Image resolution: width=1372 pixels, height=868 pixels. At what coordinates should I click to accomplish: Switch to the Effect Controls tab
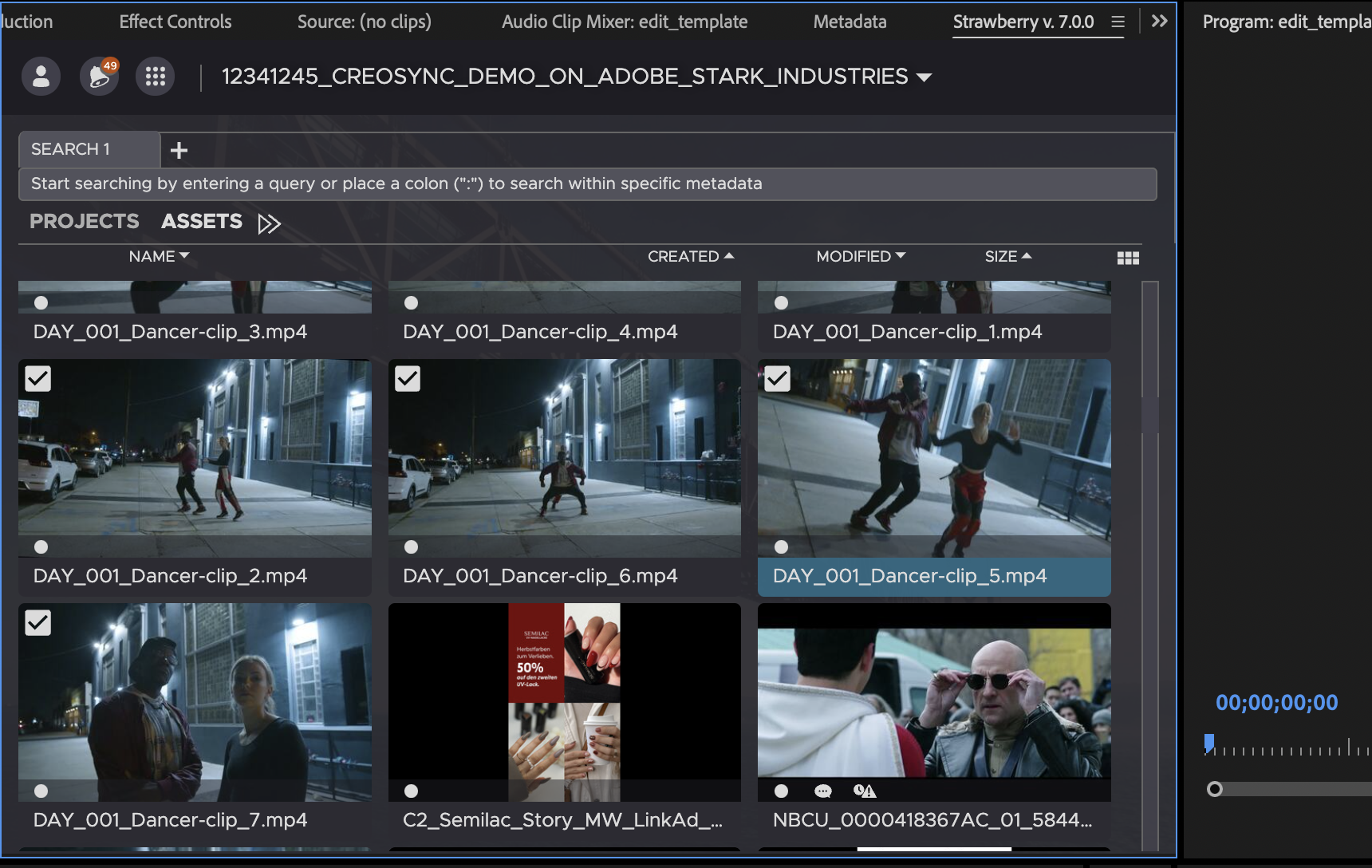point(175,22)
